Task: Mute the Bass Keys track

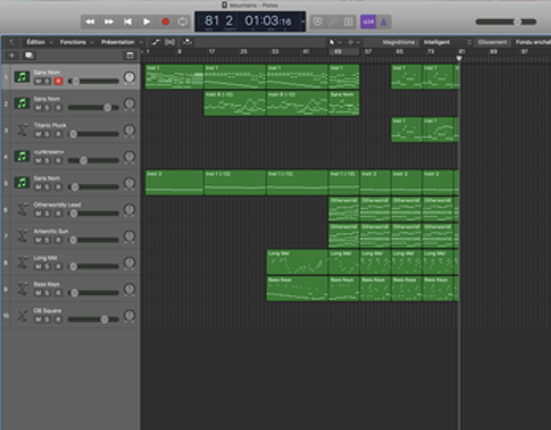Action: click(x=38, y=293)
